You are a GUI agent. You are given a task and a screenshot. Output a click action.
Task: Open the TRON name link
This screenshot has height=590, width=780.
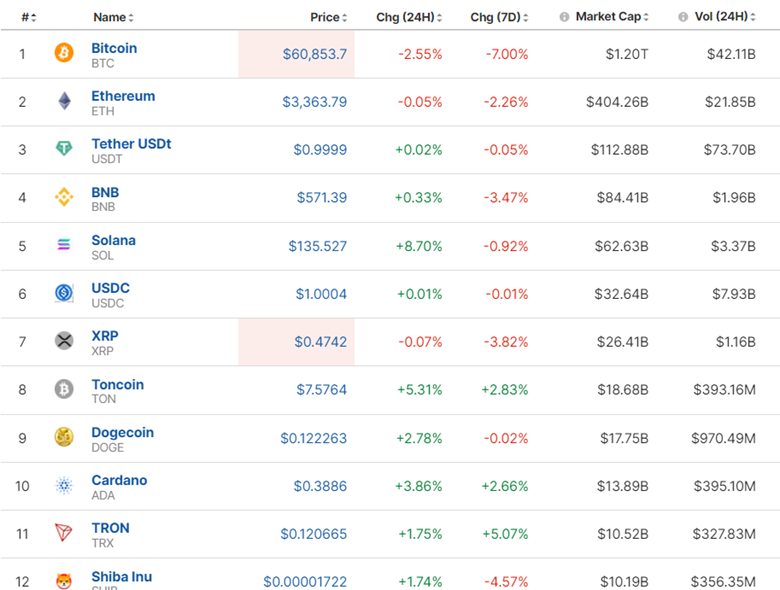[110, 528]
